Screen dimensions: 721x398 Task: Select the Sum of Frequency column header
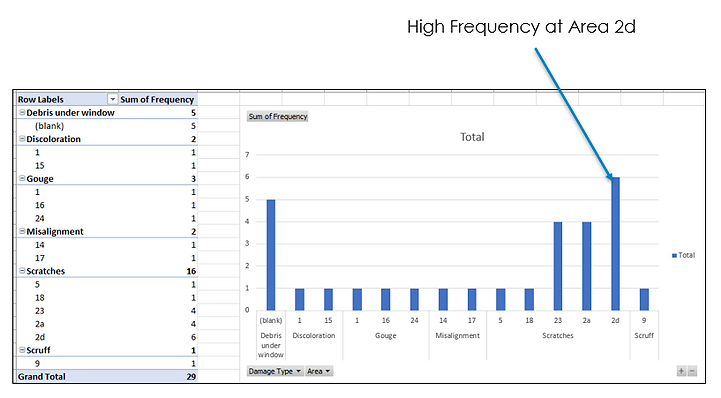tap(157, 99)
